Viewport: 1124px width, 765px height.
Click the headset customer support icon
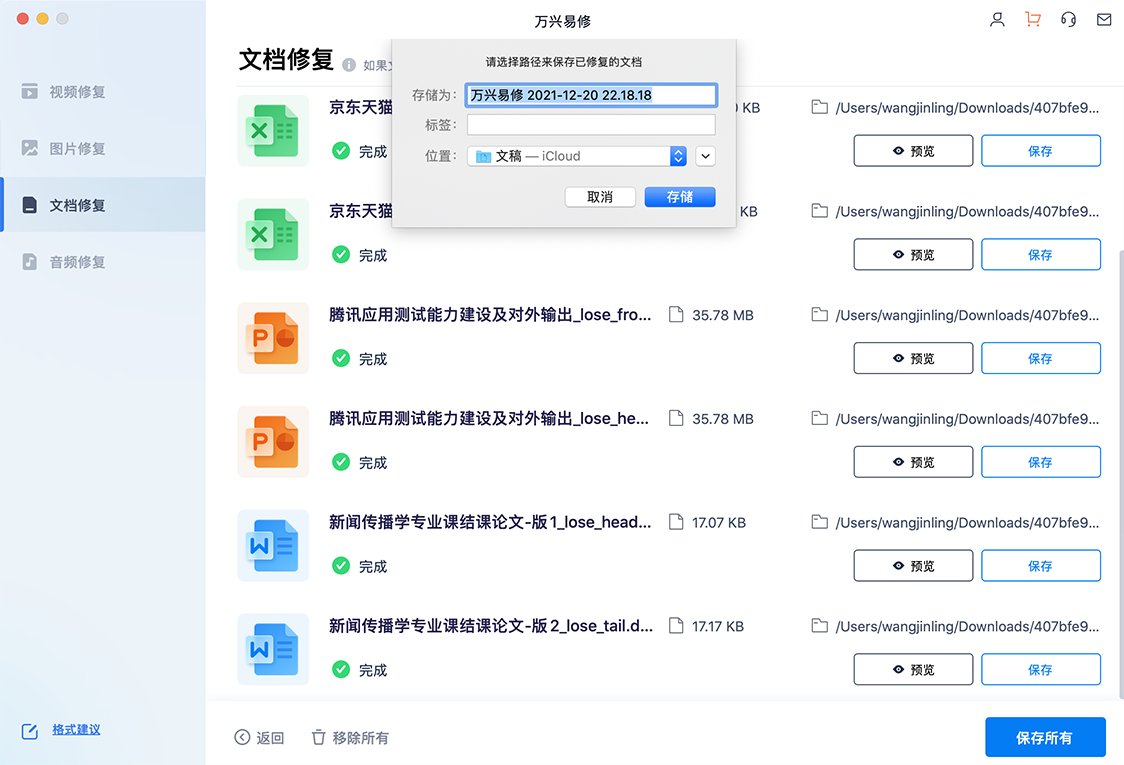point(1069,18)
